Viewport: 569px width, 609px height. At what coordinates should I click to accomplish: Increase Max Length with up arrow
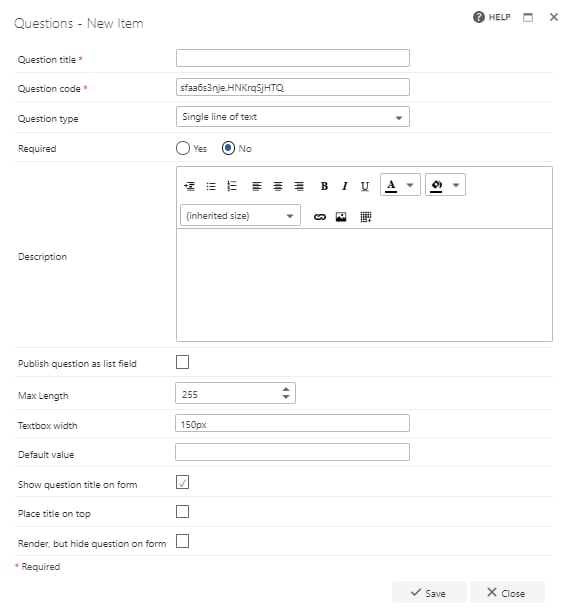coord(286,389)
